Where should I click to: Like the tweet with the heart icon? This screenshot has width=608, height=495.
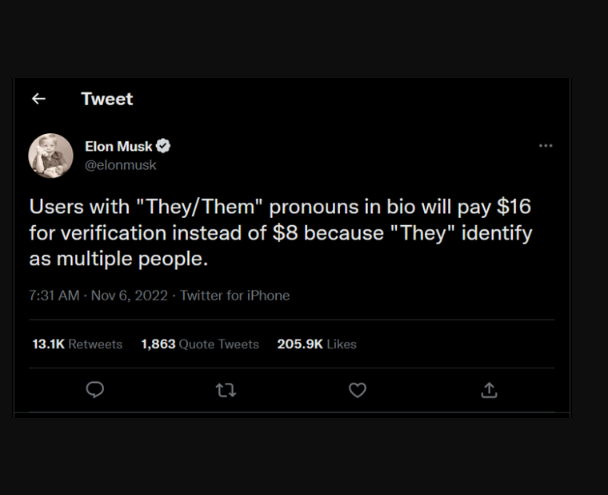click(x=357, y=390)
